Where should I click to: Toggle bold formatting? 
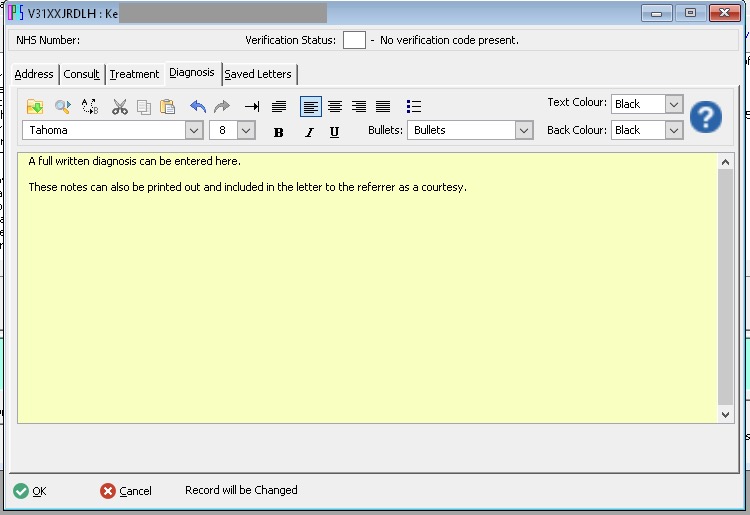tap(278, 132)
